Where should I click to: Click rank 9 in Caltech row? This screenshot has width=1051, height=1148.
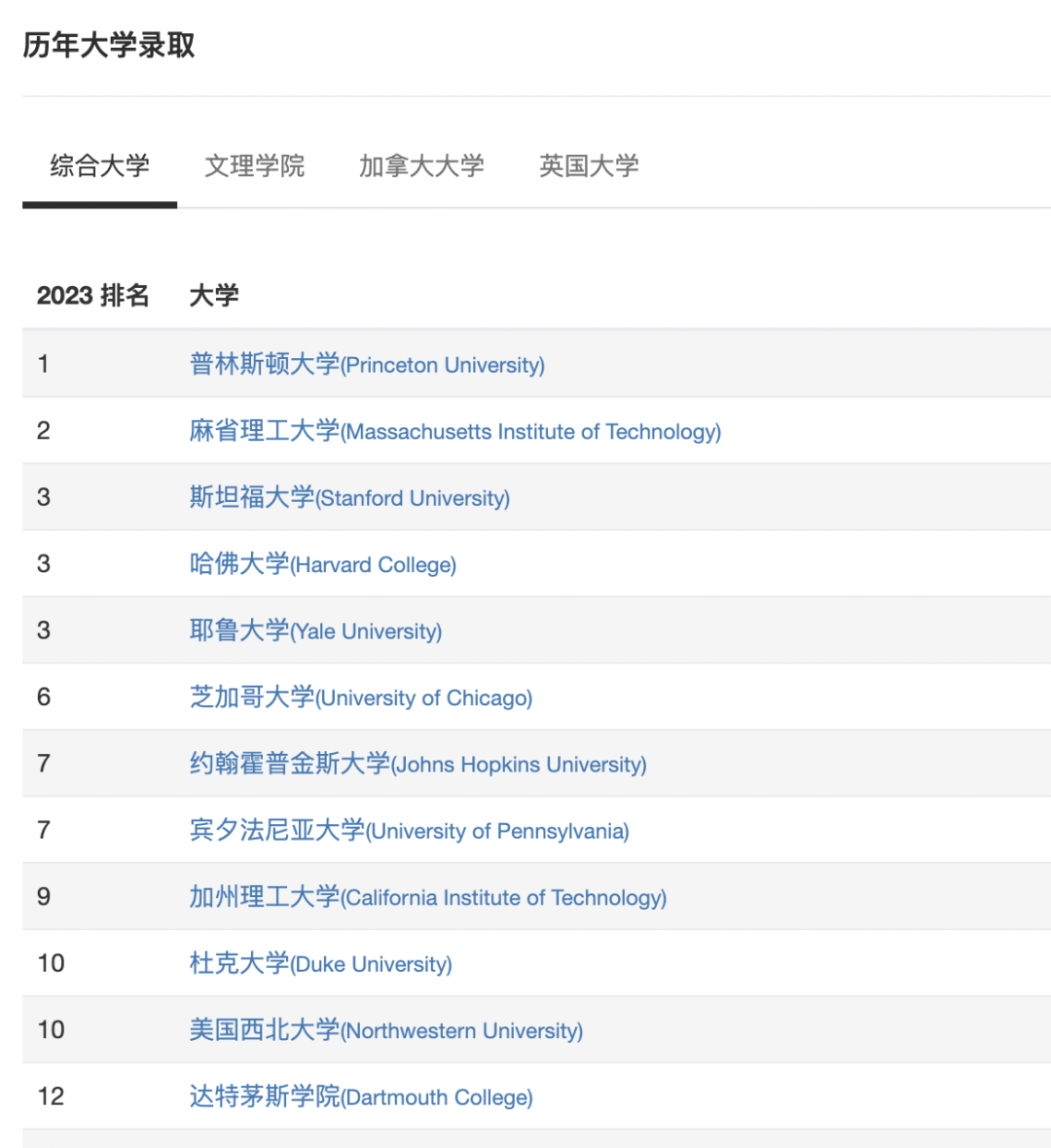43,897
